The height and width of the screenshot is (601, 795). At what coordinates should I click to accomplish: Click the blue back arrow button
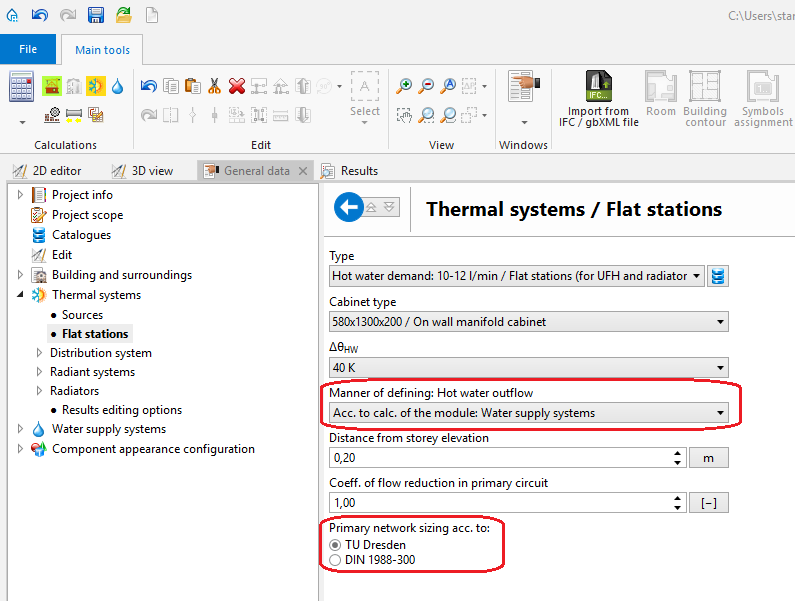(349, 208)
